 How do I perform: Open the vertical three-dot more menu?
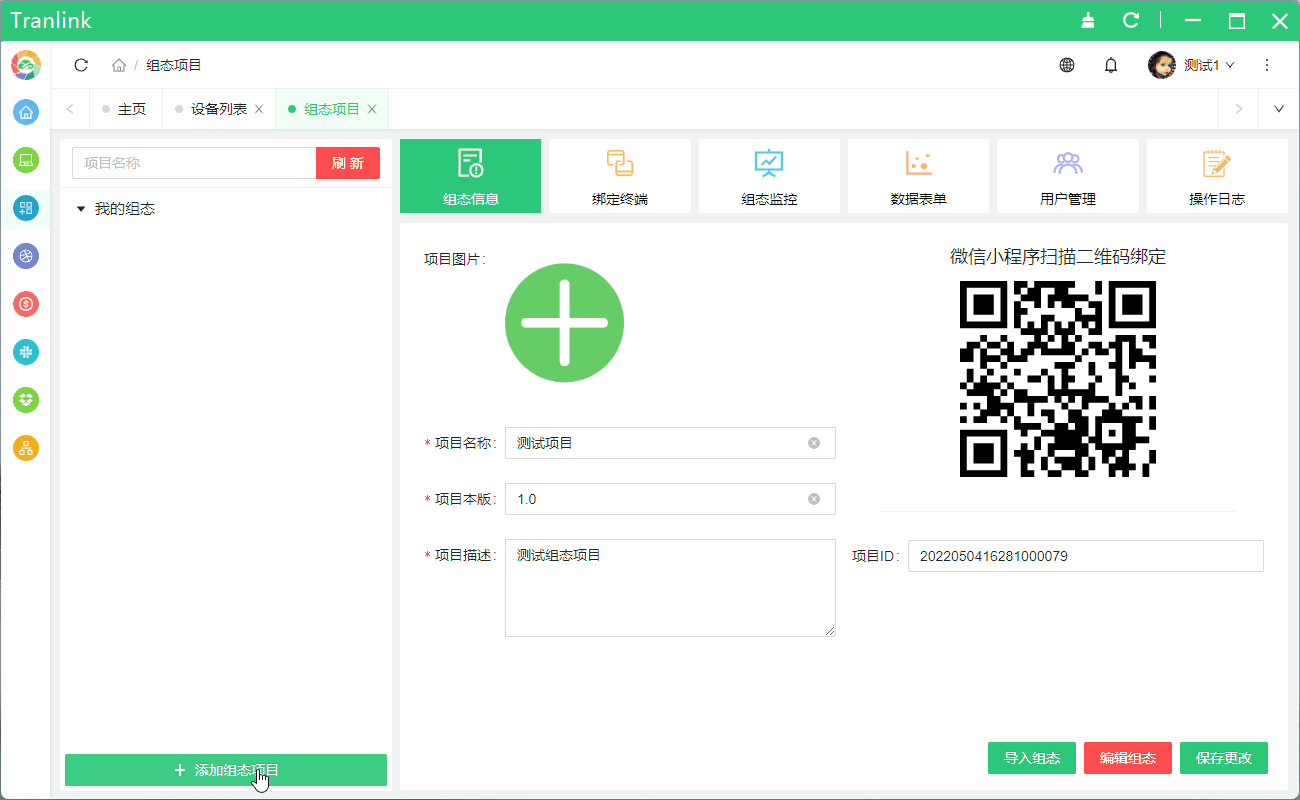[1267, 65]
